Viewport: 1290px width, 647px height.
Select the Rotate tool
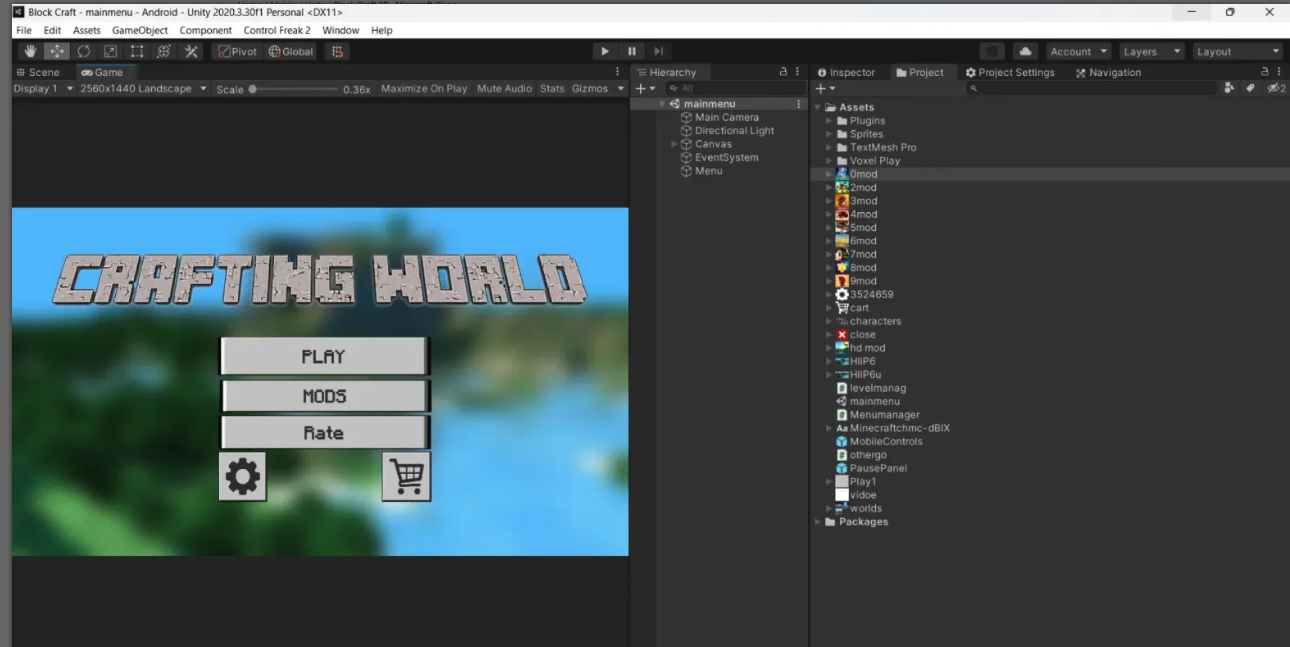pos(84,51)
